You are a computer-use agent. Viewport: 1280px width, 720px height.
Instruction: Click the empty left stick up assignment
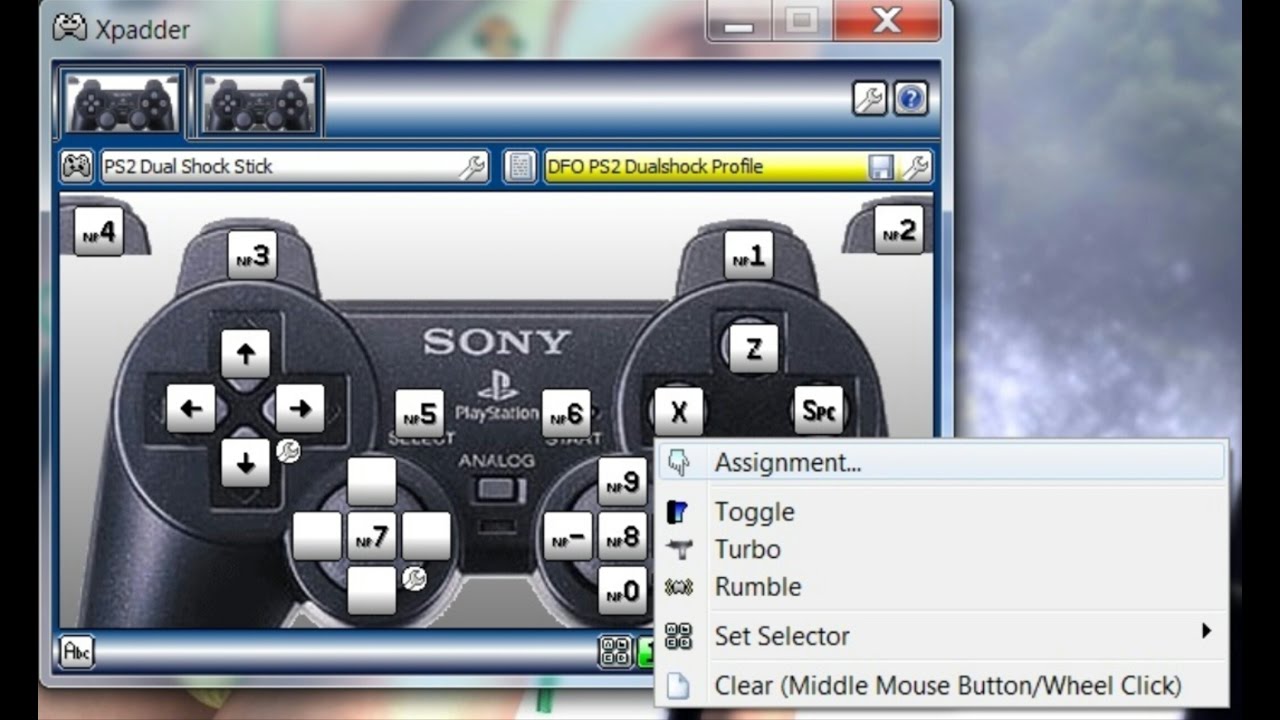click(371, 482)
